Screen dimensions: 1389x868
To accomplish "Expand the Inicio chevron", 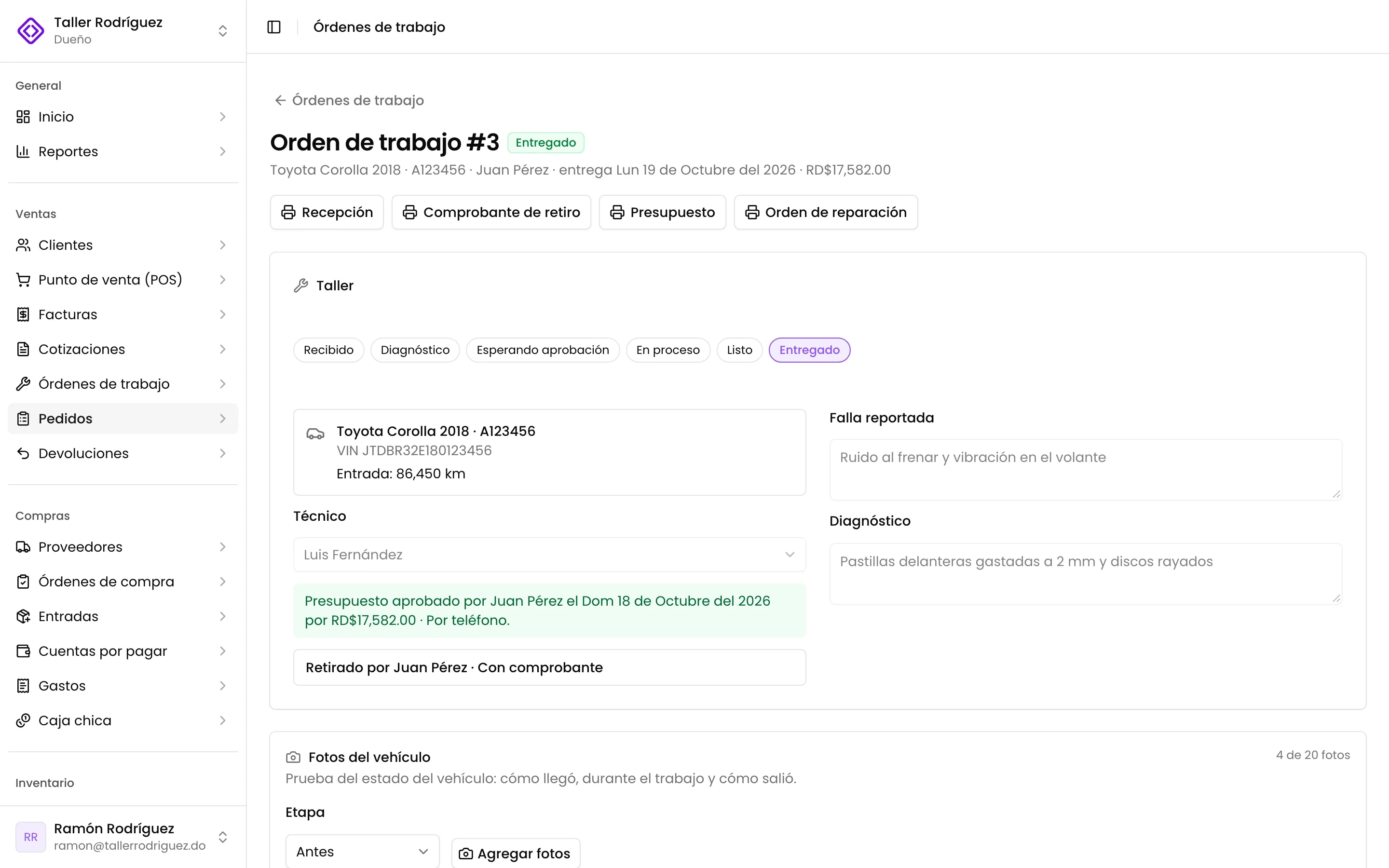I will pyautogui.click(x=223, y=117).
